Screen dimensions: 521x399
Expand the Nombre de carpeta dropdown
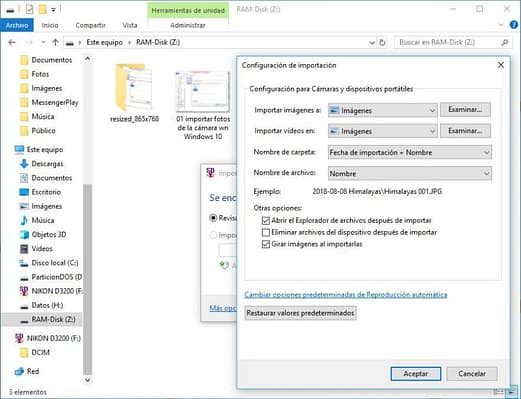[410, 152]
